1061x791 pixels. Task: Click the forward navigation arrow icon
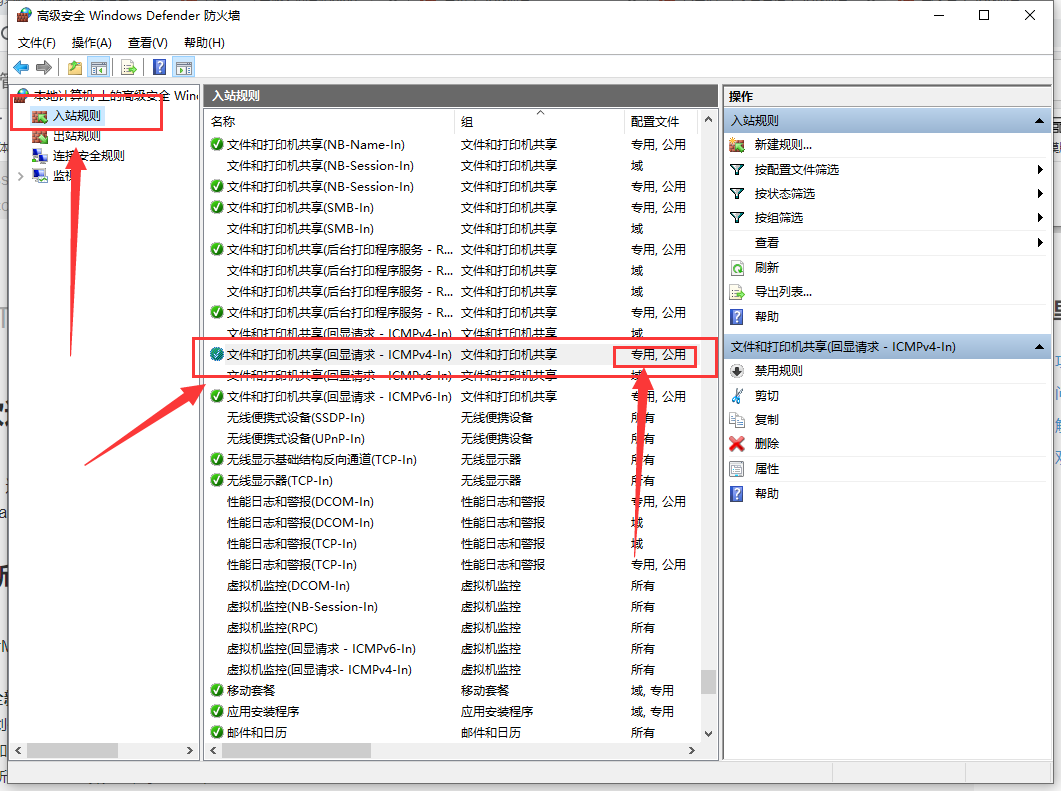pyautogui.click(x=44, y=67)
